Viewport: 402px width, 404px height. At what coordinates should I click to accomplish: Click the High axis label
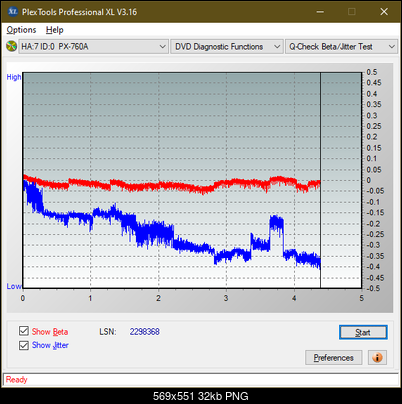click(14, 77)
